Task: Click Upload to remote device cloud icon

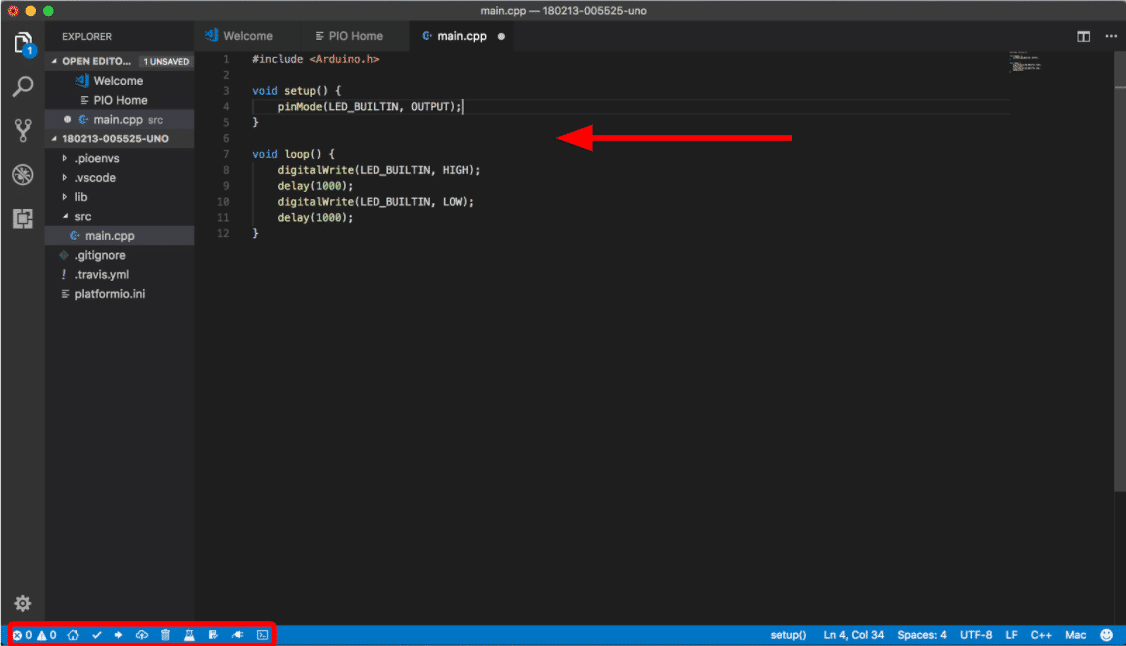Action: tap(142, 635)
